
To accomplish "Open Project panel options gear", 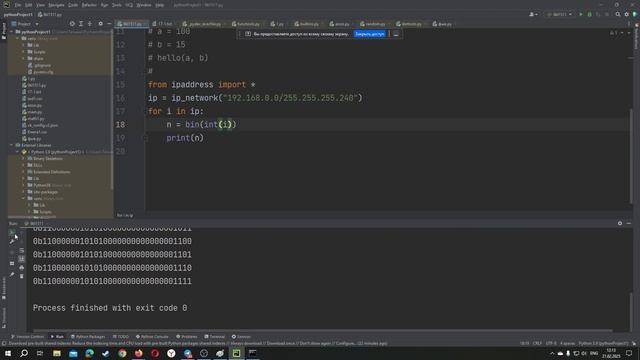I will click(x=100, y=24).
